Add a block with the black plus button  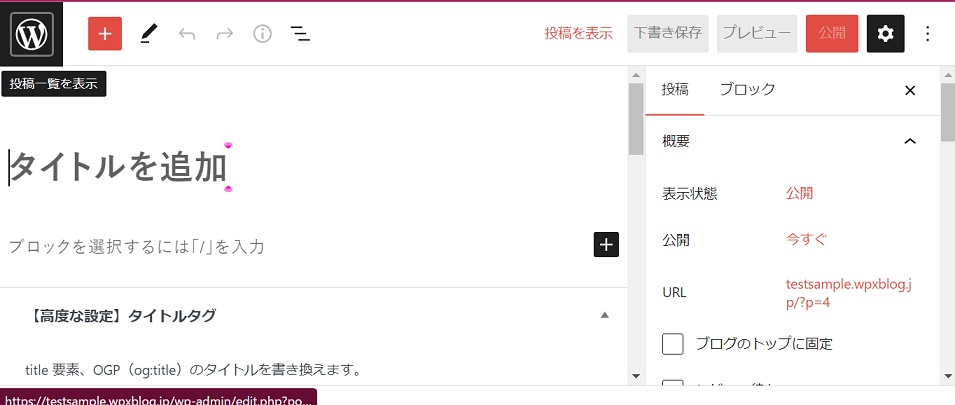point(606,245)
